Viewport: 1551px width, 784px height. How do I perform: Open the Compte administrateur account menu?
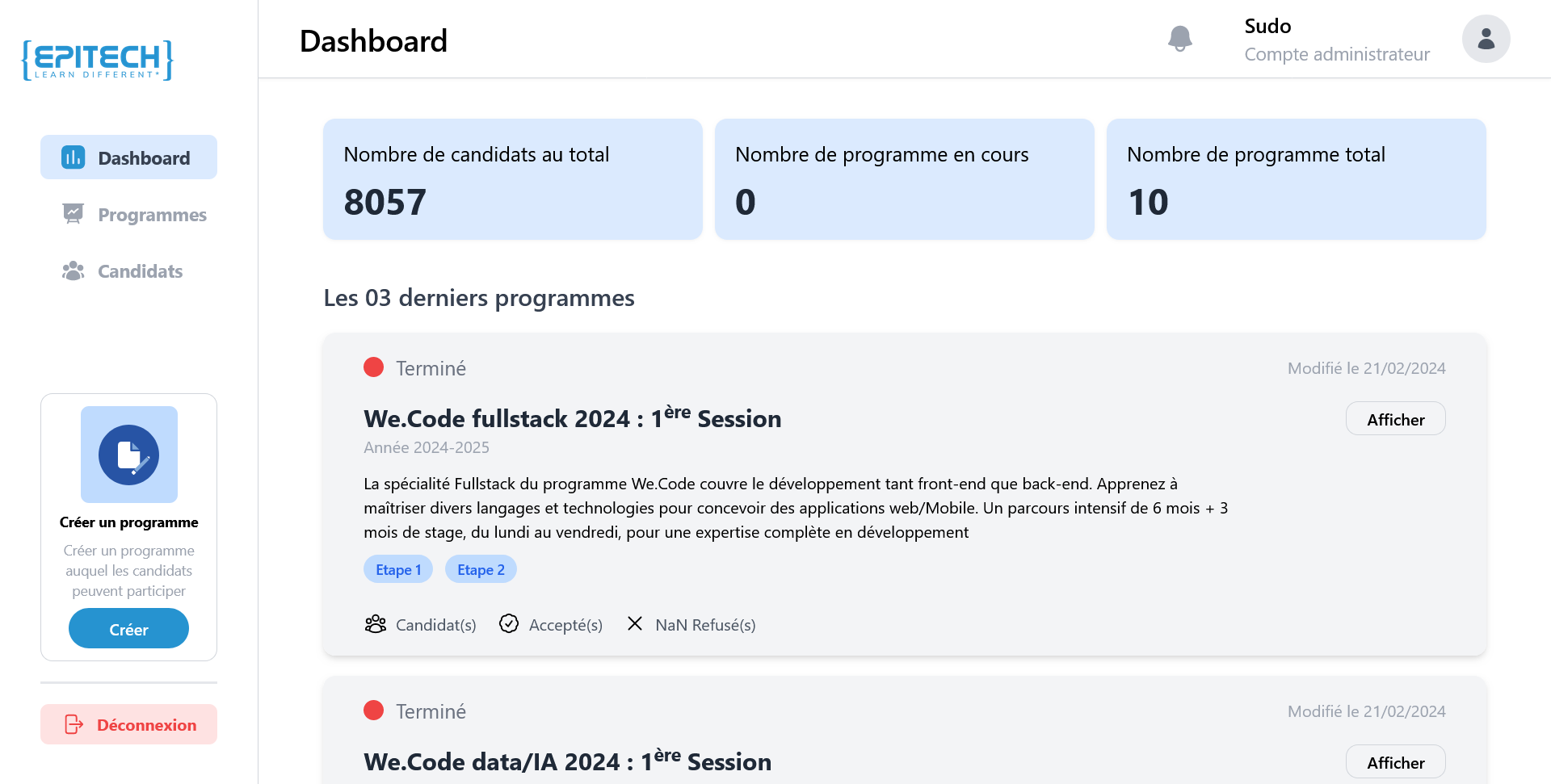[x=1336, y=54]
